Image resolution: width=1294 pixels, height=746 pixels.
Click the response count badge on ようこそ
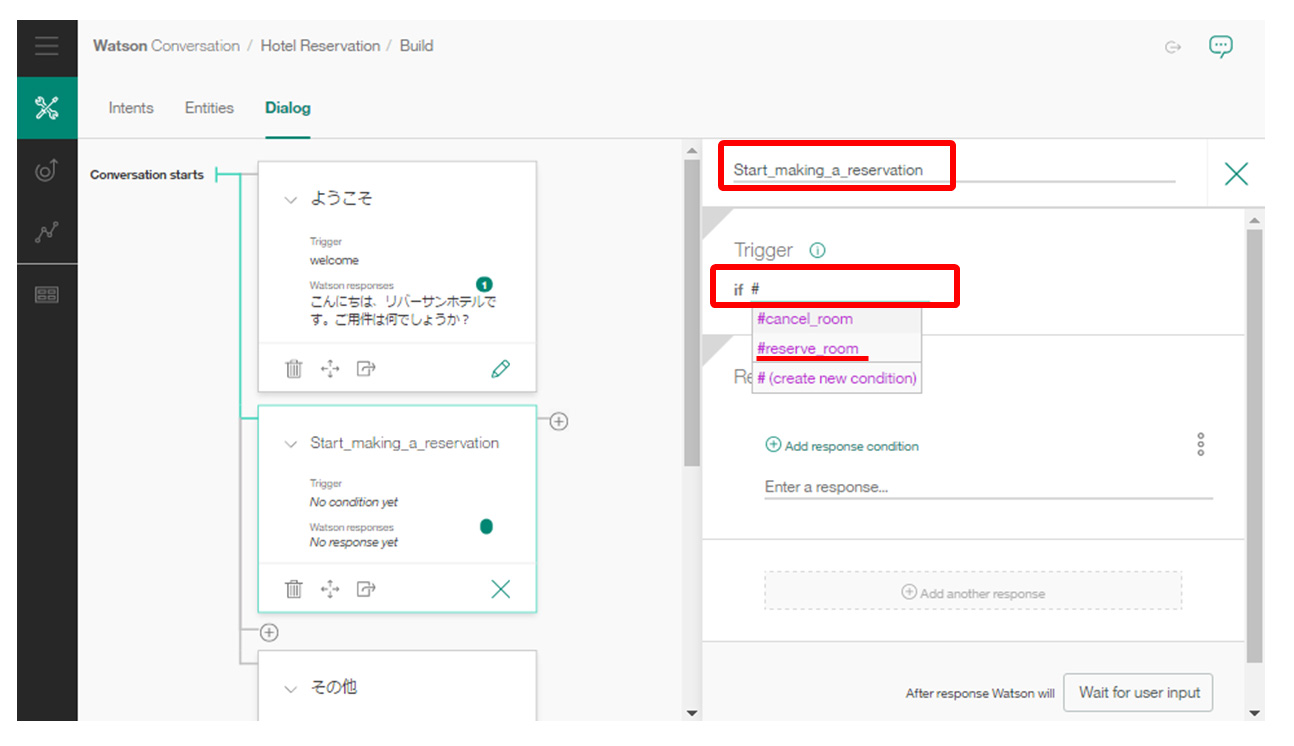(485, 285)
